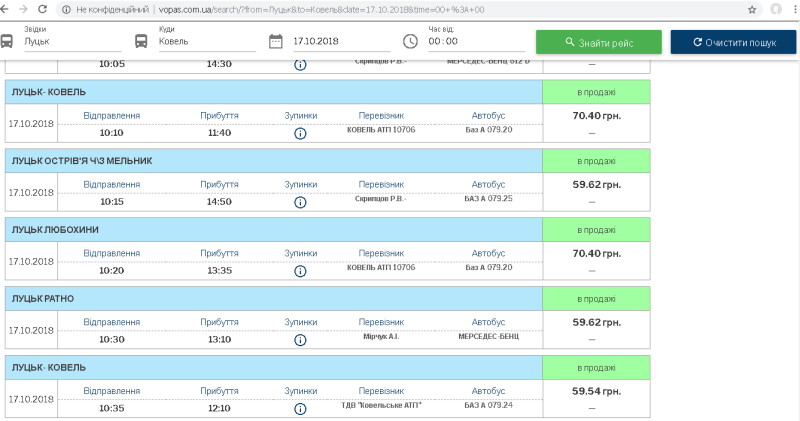Reload the page with refresh icon

pos(42,9)
